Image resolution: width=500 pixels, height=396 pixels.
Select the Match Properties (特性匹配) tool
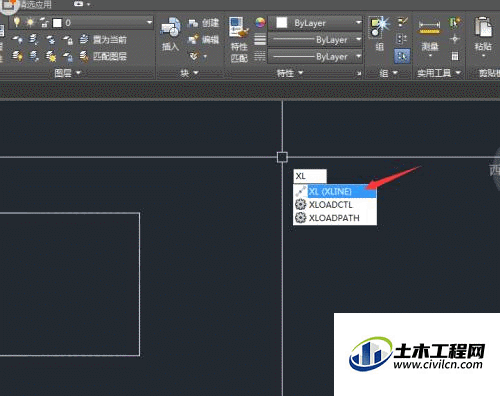pos(239,40)
